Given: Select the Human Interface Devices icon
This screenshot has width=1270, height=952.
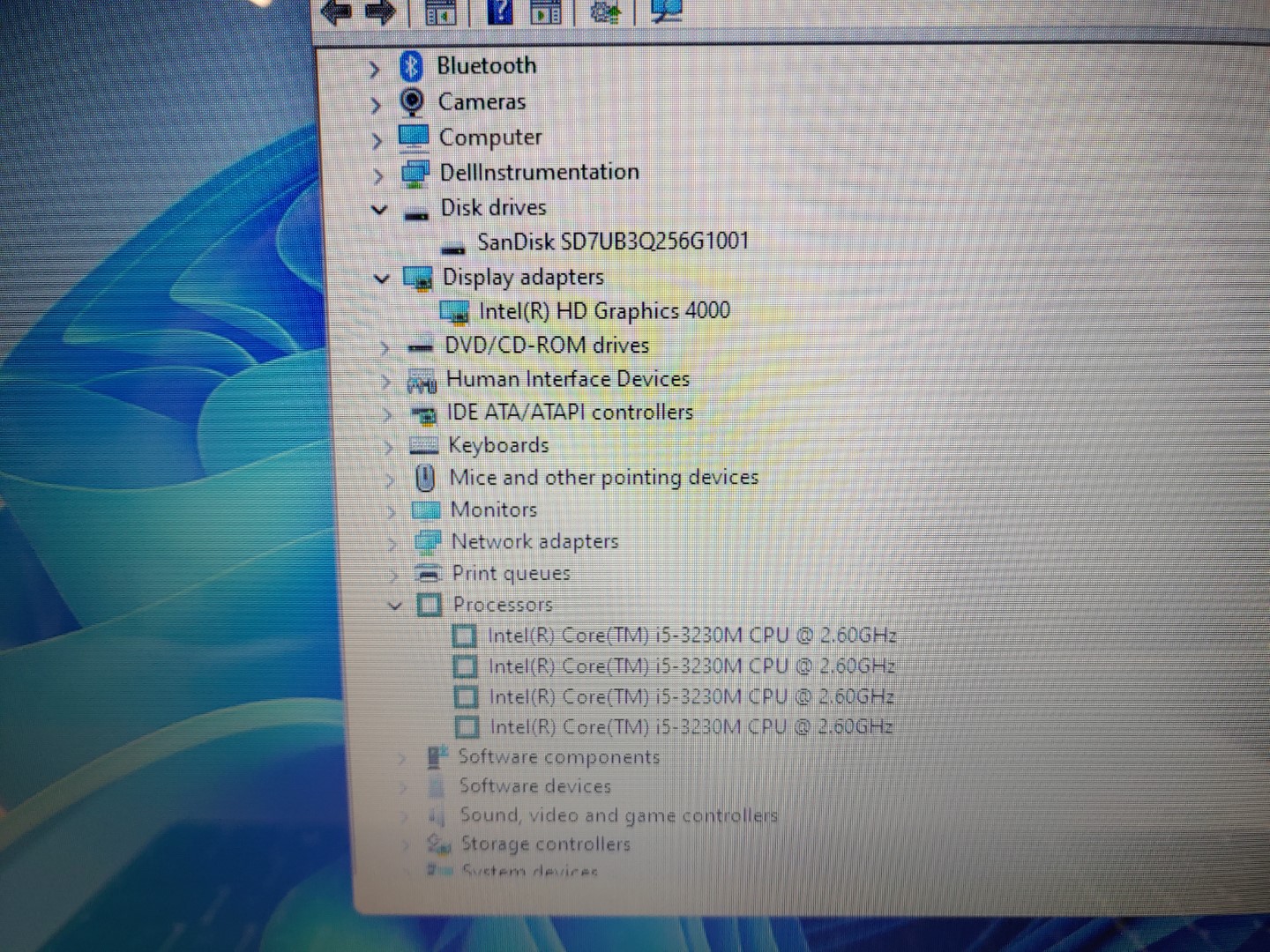Looking at the screenshot, I should tap(422, 381).
